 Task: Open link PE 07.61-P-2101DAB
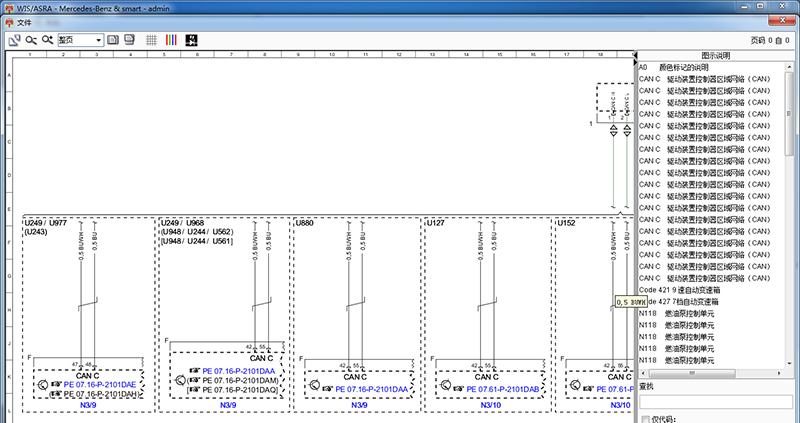tap(503, 389)
